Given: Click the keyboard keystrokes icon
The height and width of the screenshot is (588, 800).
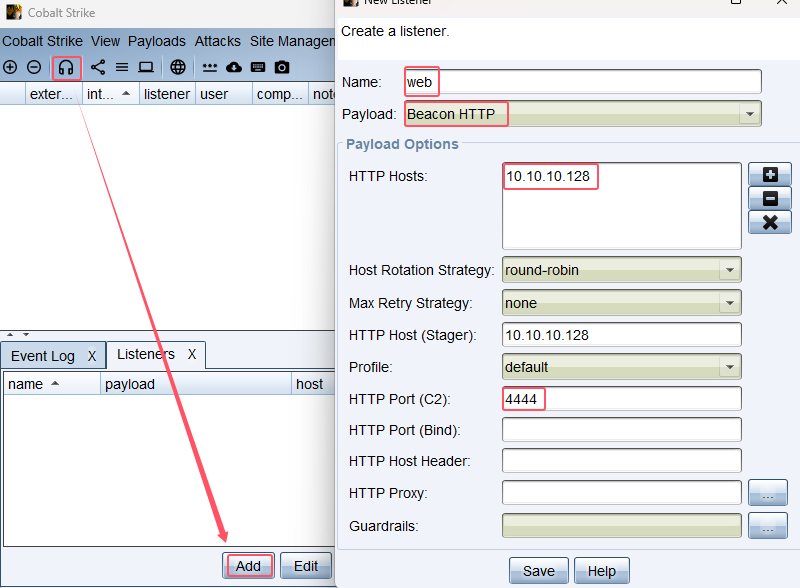Looking at the screenshot, I should tap(258, 67).
